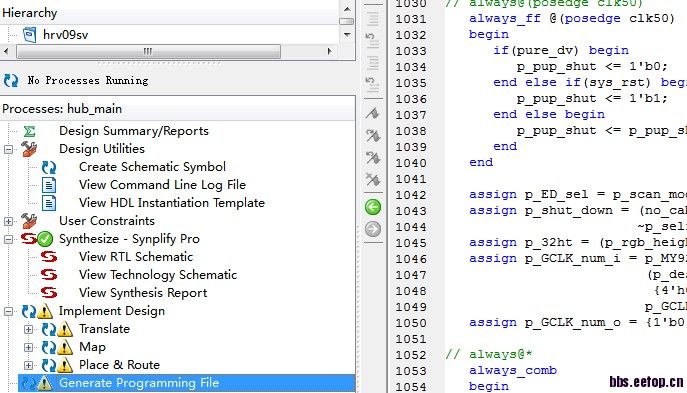Click the Synthesize green checkmark status icon

(45, 239)
